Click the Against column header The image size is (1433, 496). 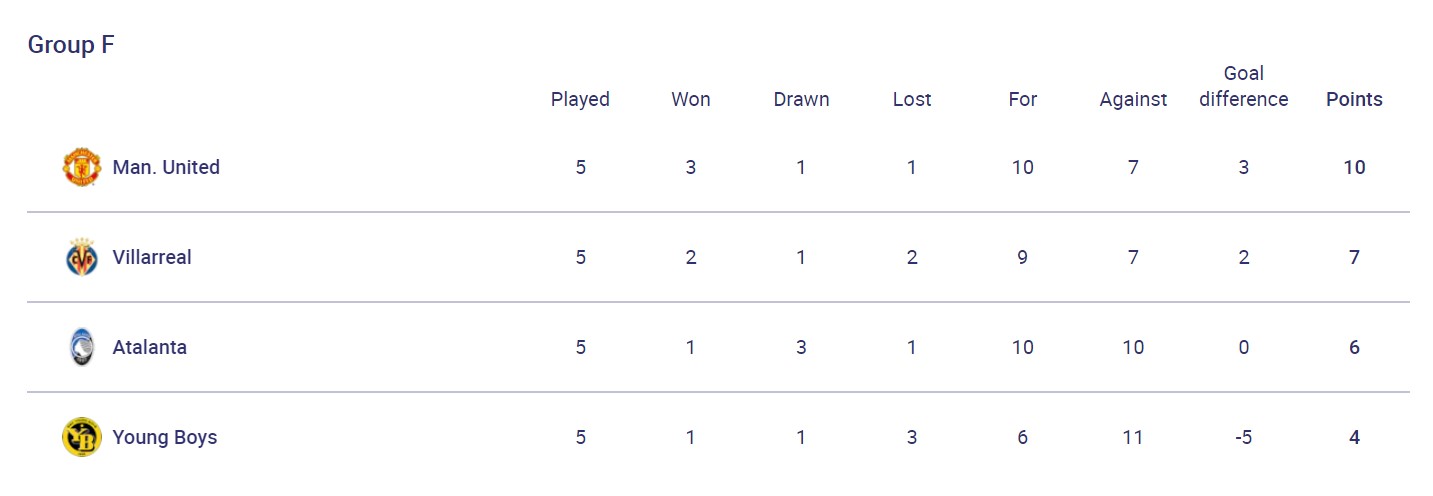click(x=1133, y=100)
